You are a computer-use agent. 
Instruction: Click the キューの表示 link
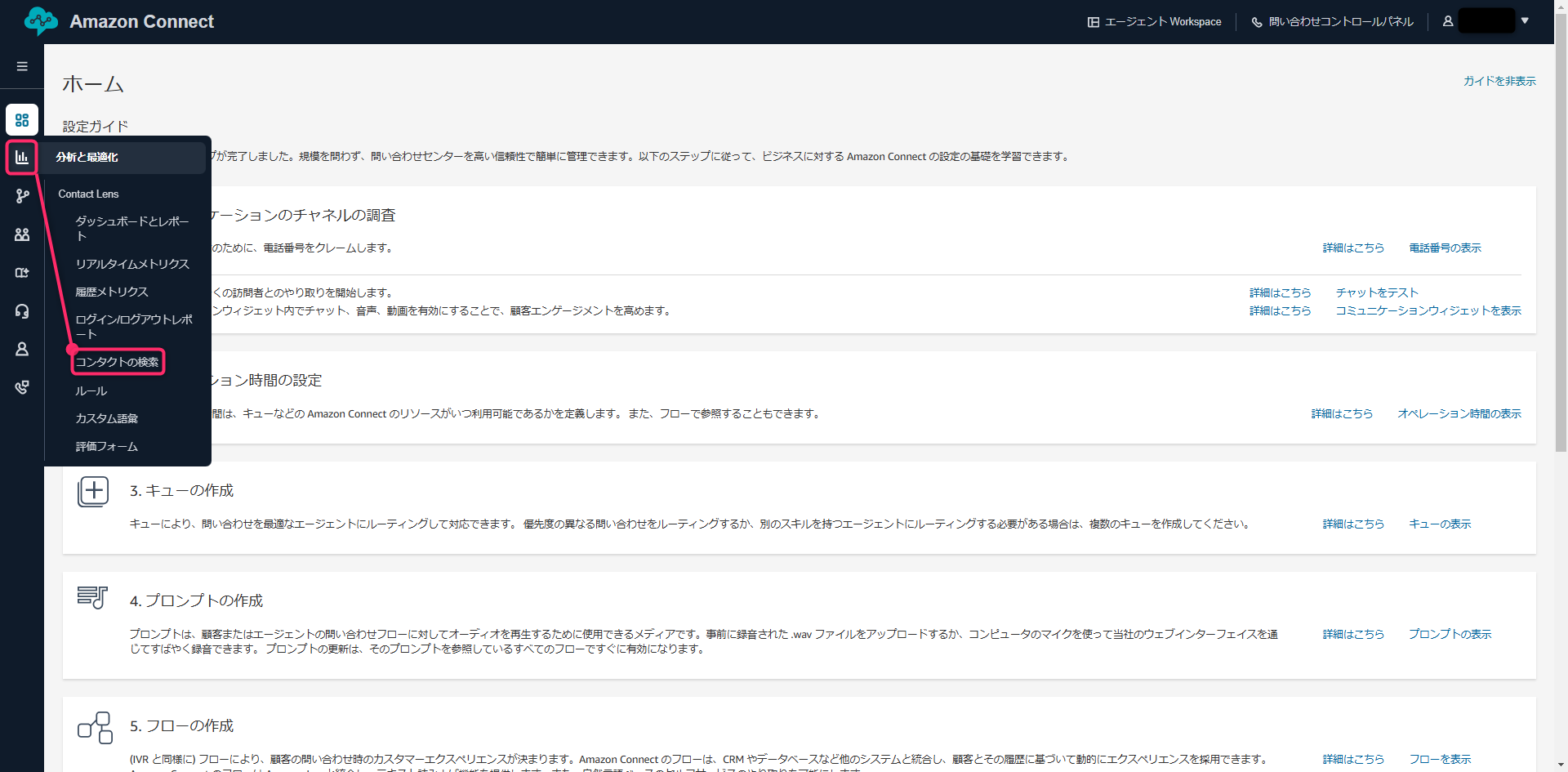(x=1440, y=524)
